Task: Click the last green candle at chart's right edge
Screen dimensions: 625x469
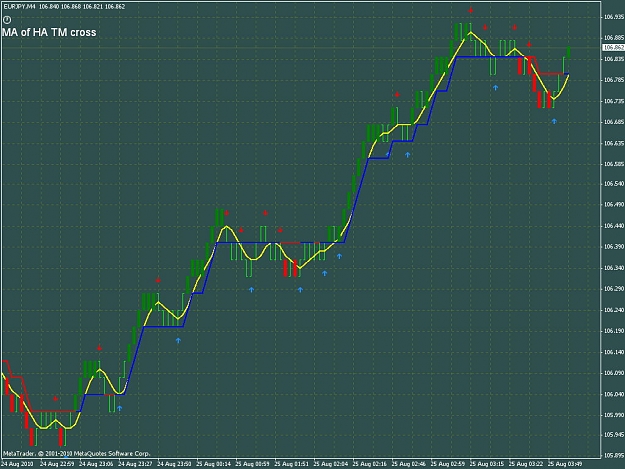Action: coord(568,52)
